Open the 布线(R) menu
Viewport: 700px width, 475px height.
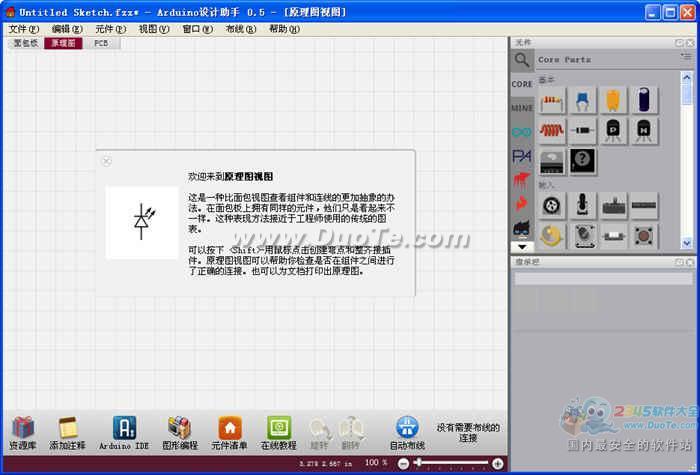click(x=241, y=29)
